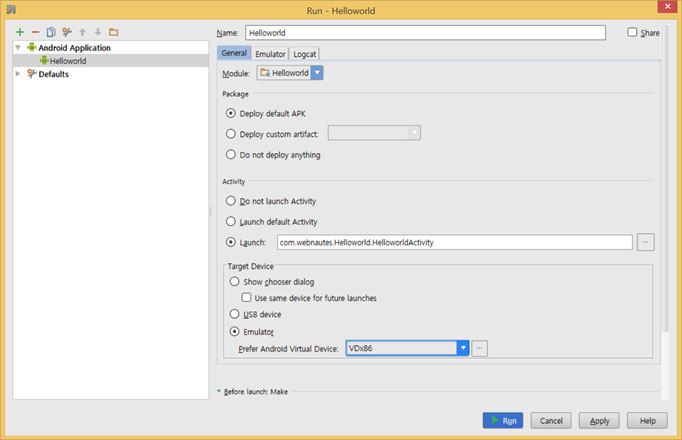Open Prefer Android Virtual Device dropdown arrow
This screenshot has height=440, width=682.
pyautogui.click(x=463, y=348)
